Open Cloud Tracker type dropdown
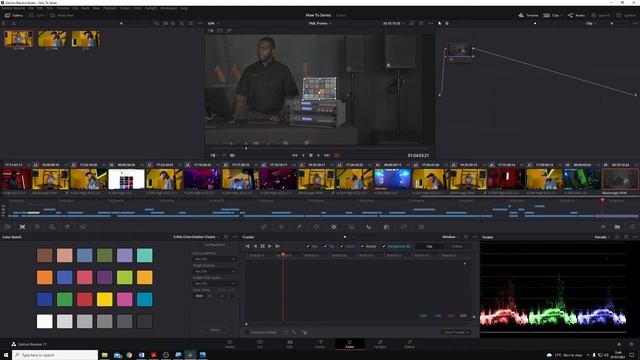 pyautogui.click(x=456, y=332)
